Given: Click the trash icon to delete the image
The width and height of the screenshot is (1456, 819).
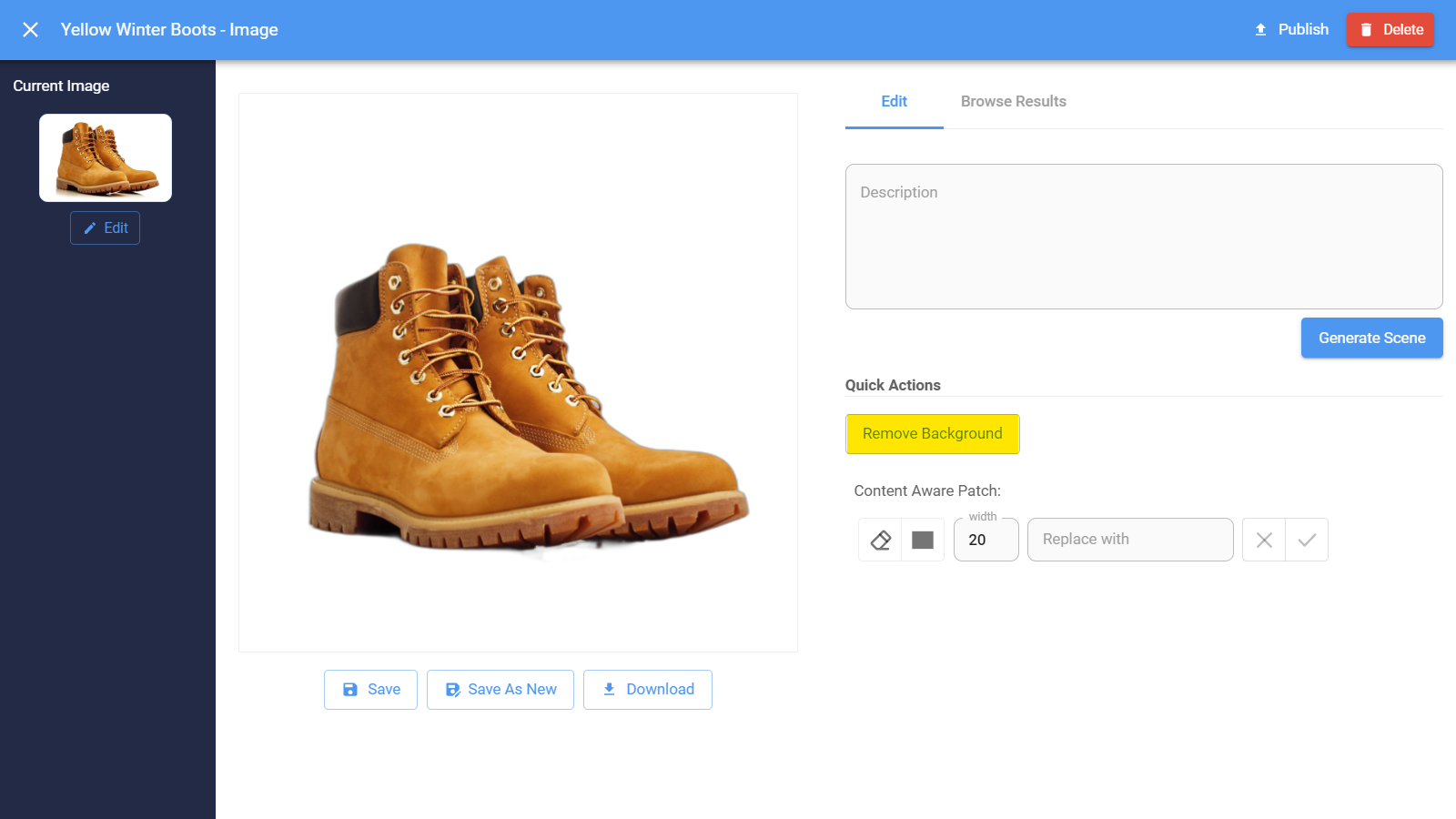Looking at the screenshot, I should tap(1366, 29).
